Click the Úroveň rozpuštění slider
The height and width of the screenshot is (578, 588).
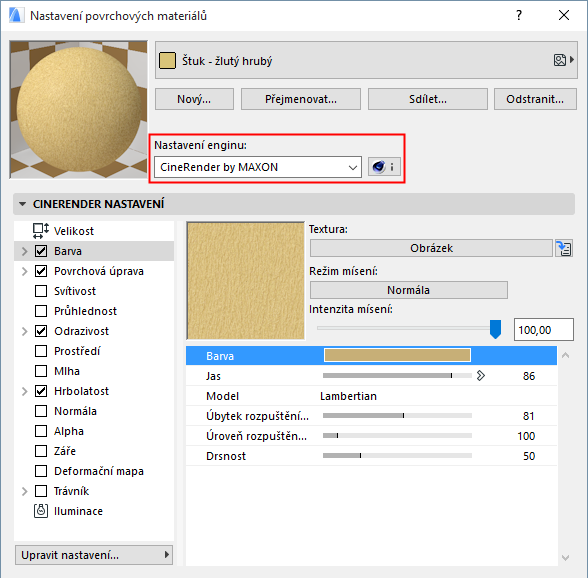click(x=397, y=435)
